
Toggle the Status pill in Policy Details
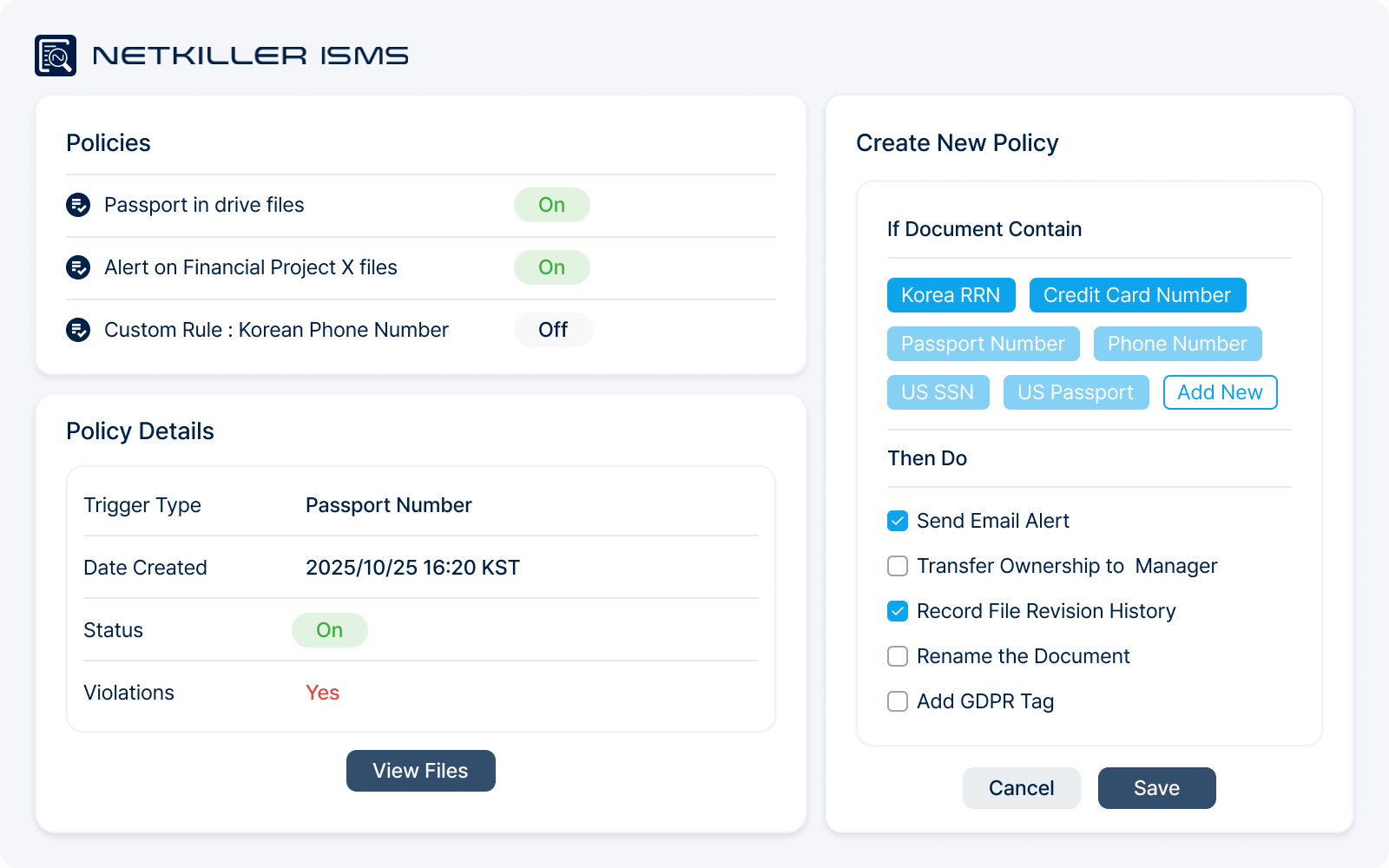pyautogui.click(x=329, y=630)
